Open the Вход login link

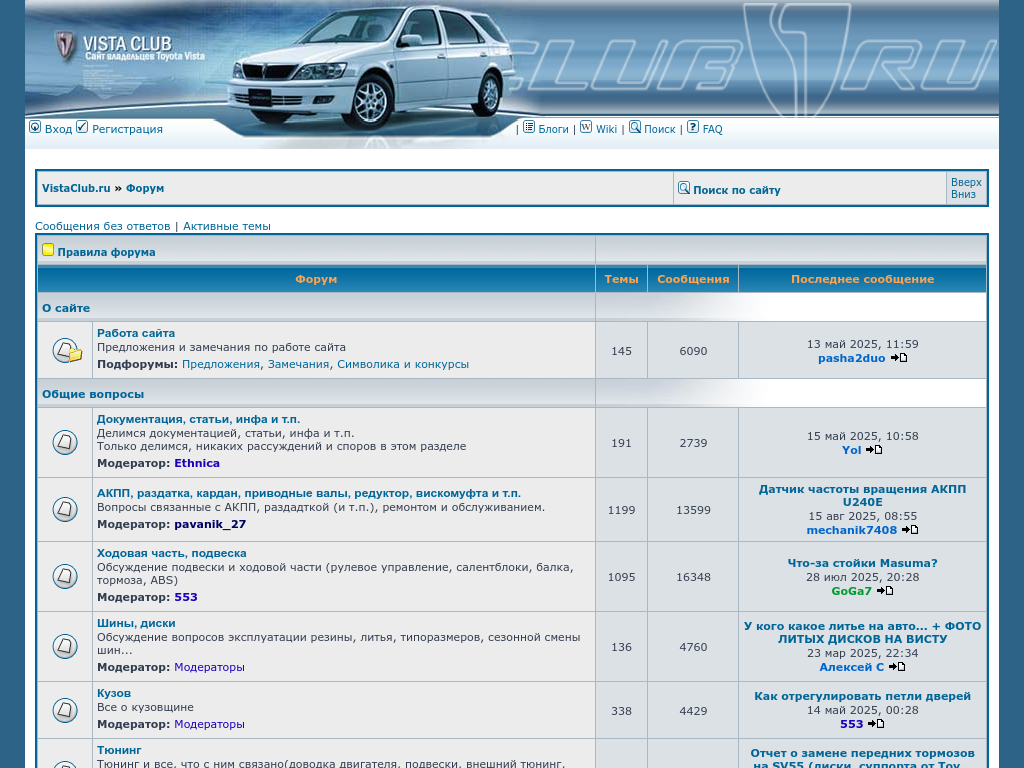[x=58, y=129]
